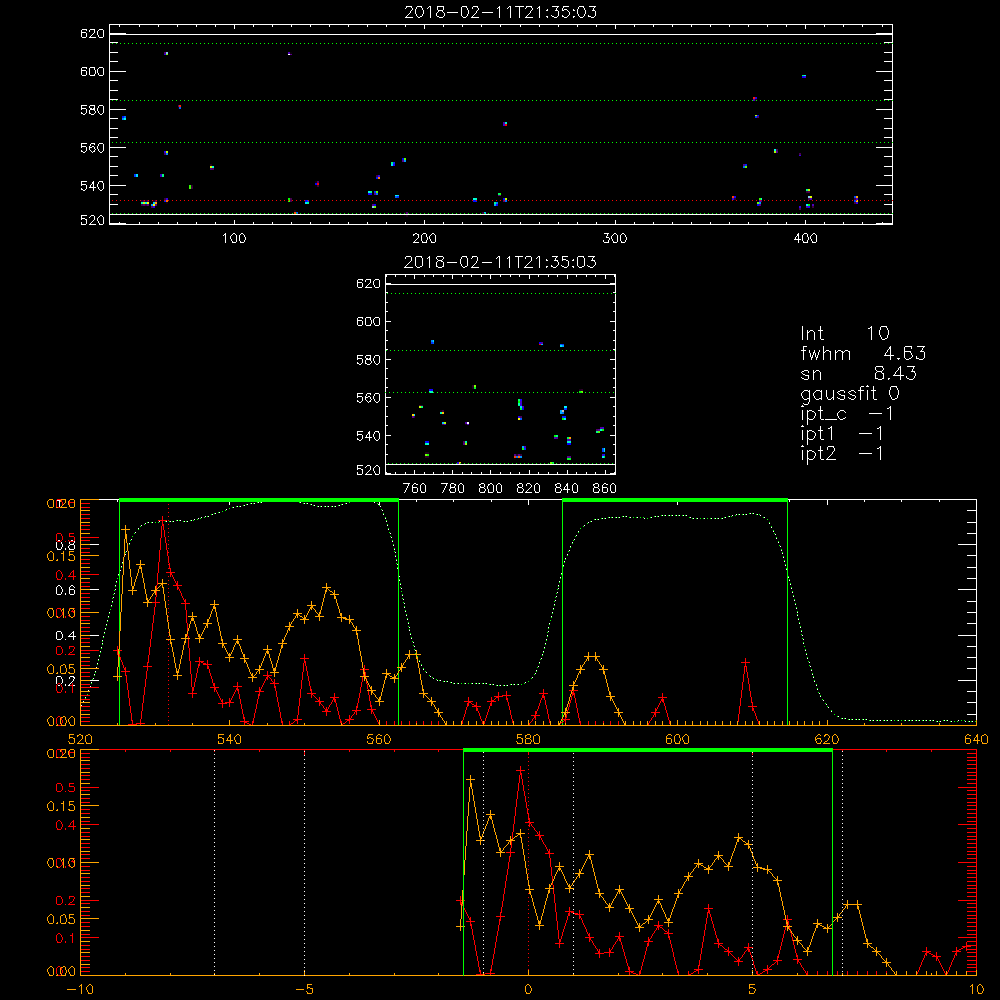Click x-axis label 600 under the transmission curve plot

(677, 739)
